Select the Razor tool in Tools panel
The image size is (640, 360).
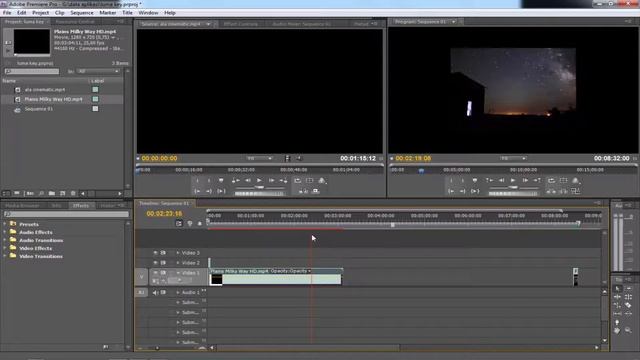point(628,305)
